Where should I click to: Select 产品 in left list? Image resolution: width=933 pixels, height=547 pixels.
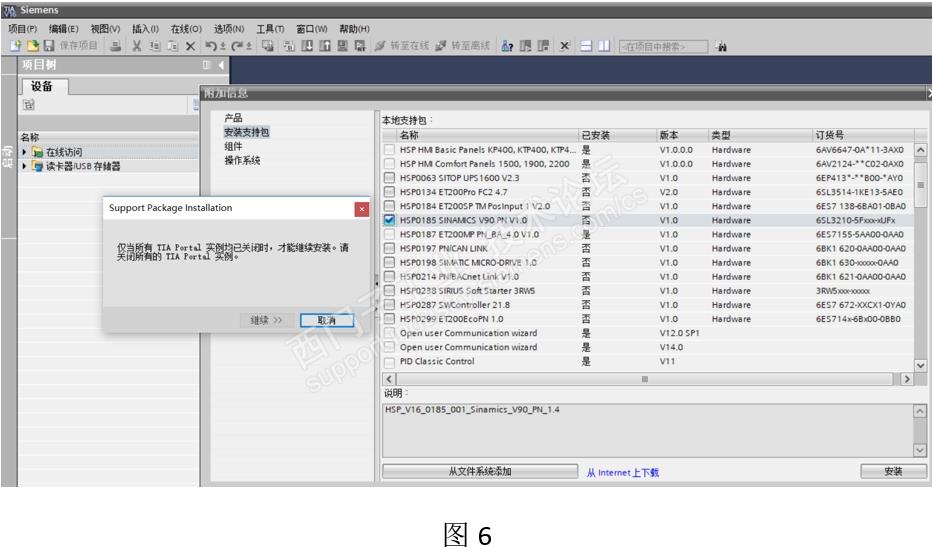[x=233, y=118]
